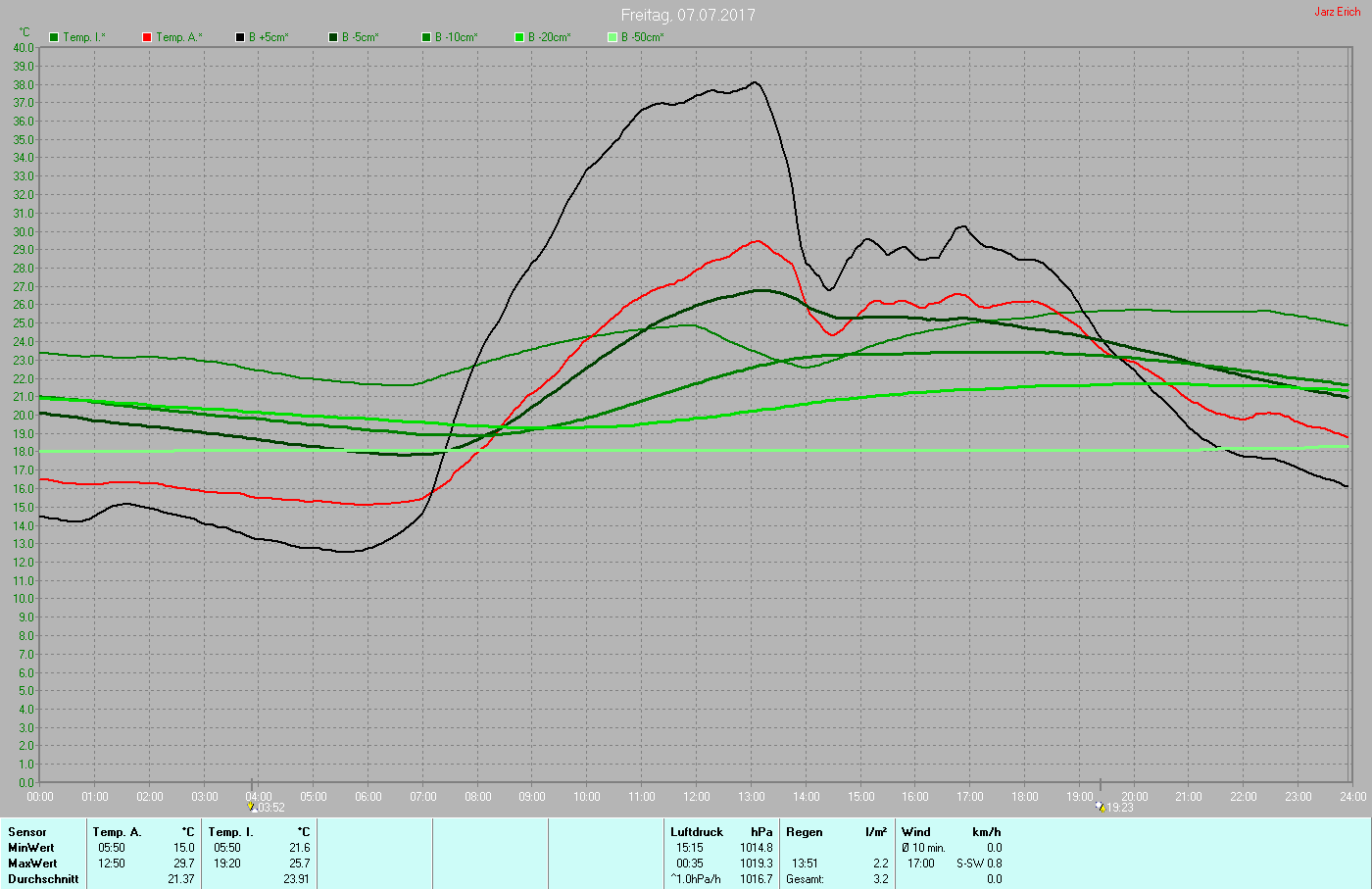
Task: Click the "Regen" column header
Action: [x=805, y=832]
